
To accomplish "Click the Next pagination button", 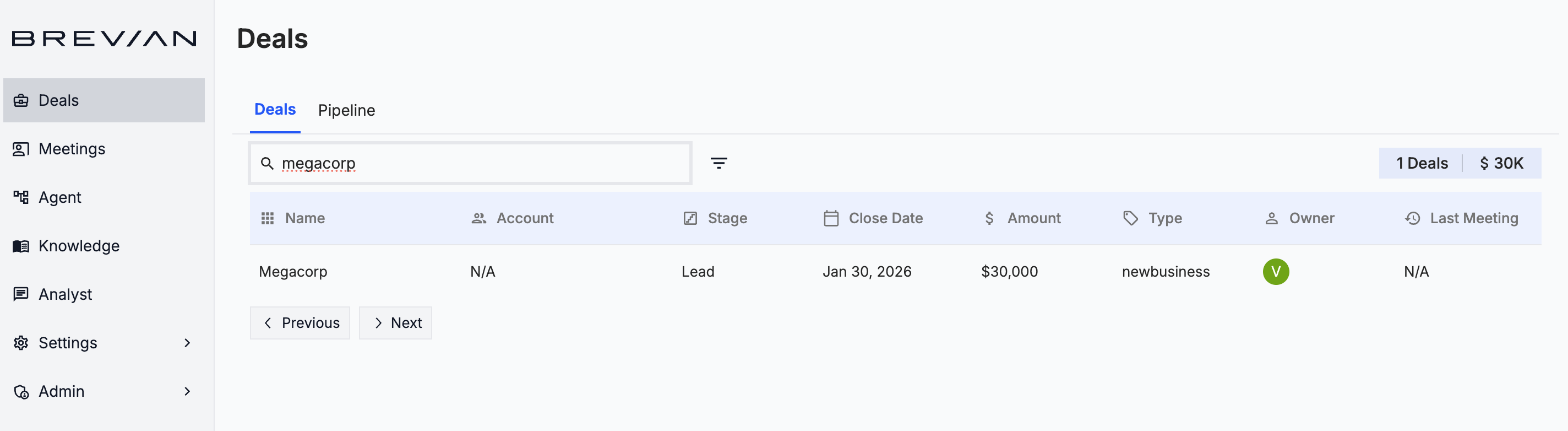I will pyautogui.click(x=395, y=322).
